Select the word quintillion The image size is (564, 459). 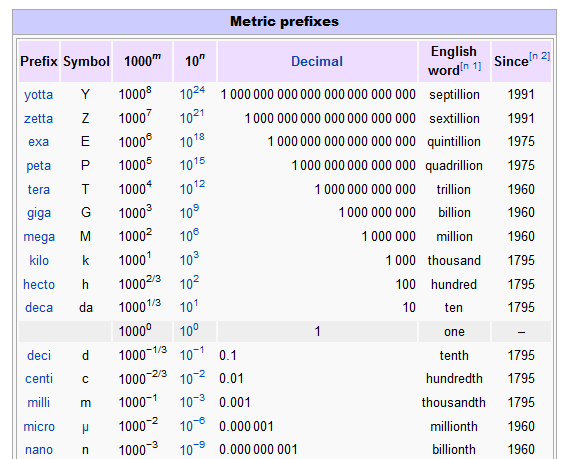(454, 142)
